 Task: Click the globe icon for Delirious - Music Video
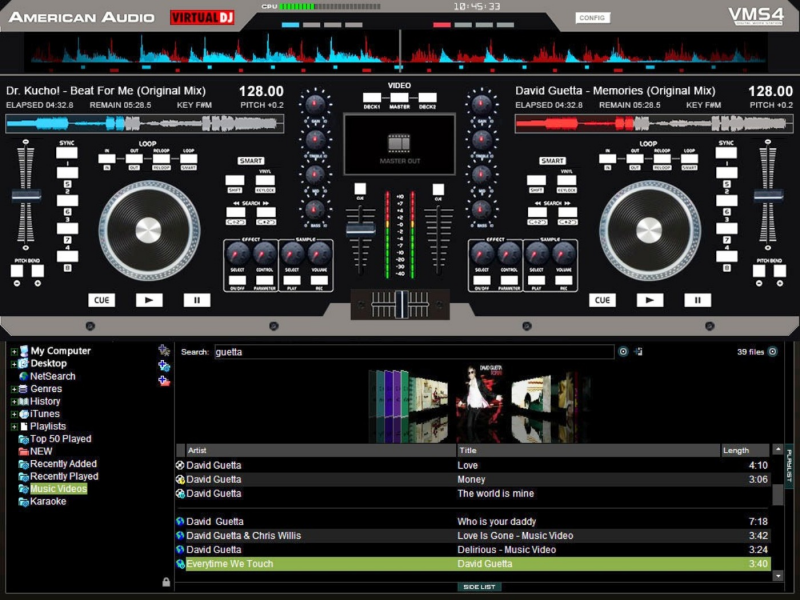[x=180, y=549]
